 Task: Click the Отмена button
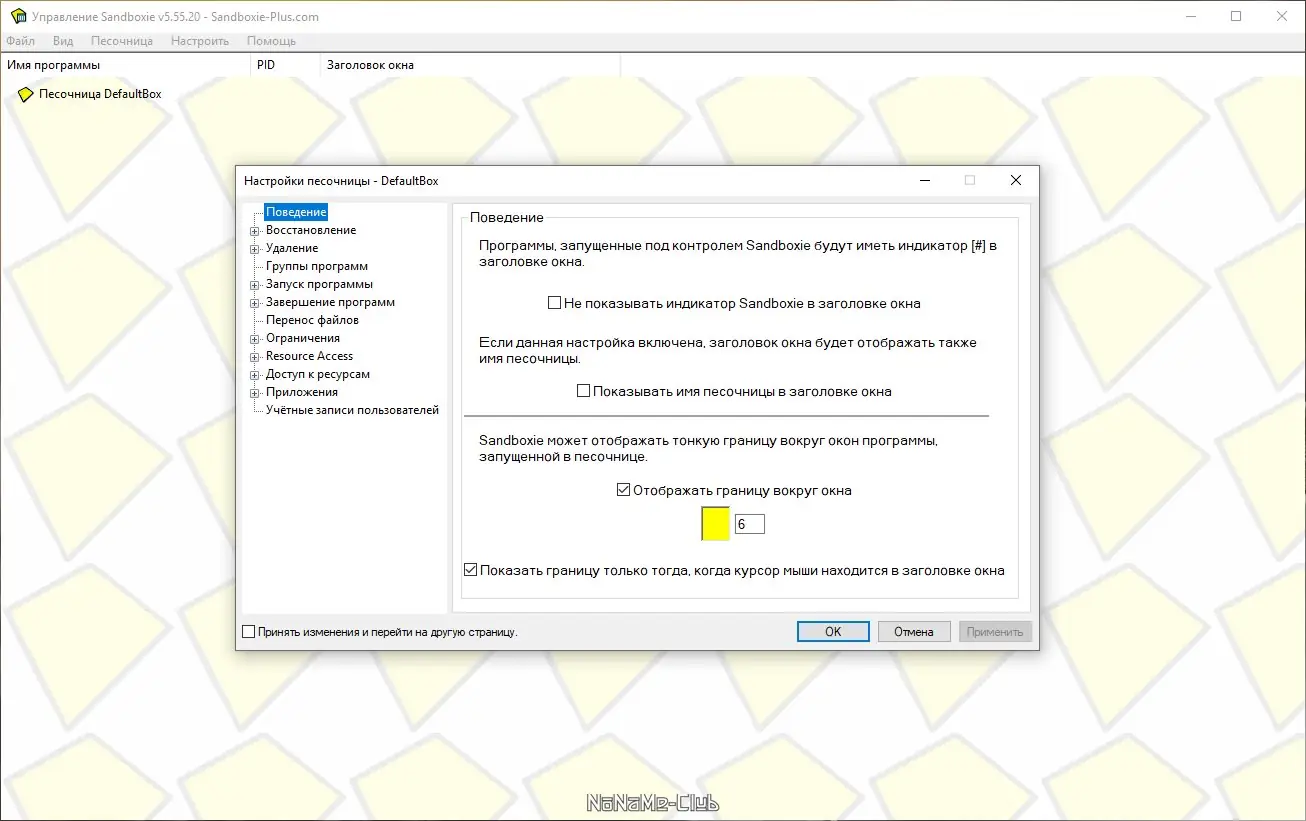(x=913, y=631)
